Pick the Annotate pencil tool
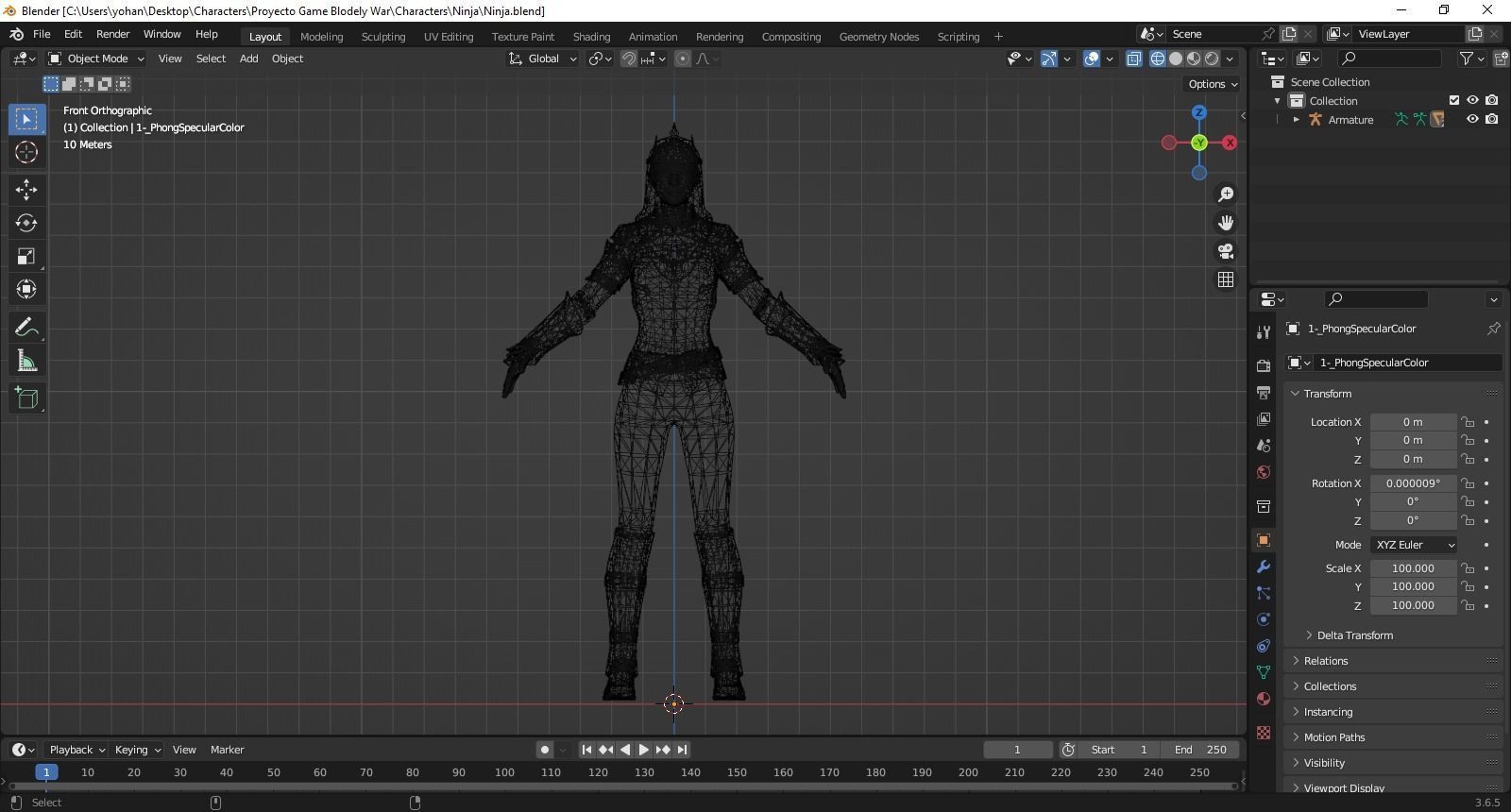 (26, 328)
